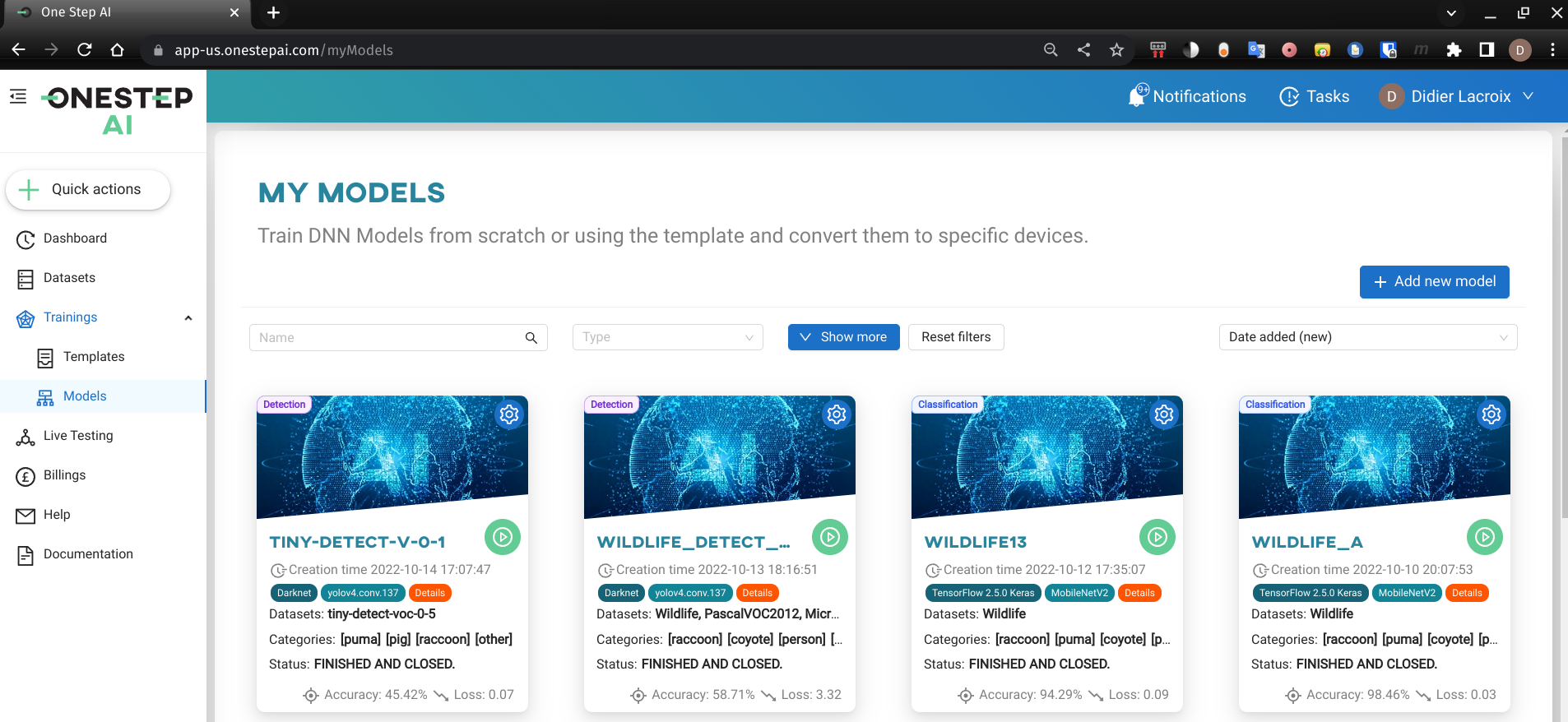Collapse the Trainings menu section

point(188,317)
